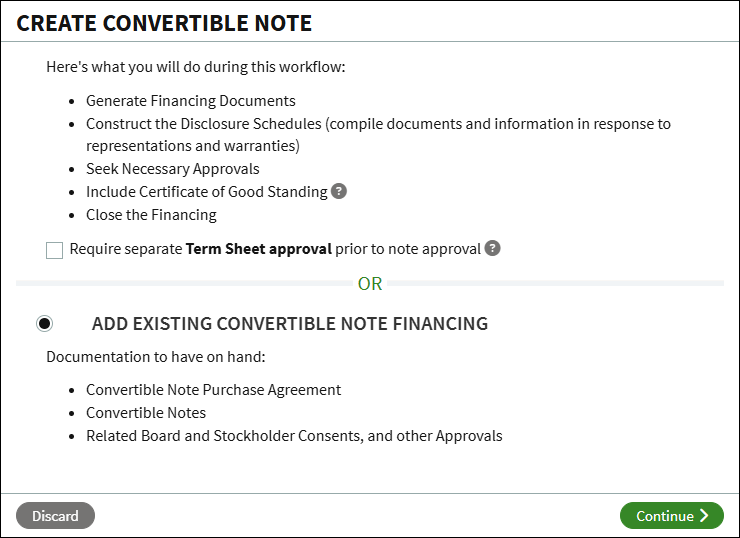Viewport: 740px width, 538px height.
Task: Click the Construct the Disclosure Schedules item
Action: point(378,134)
